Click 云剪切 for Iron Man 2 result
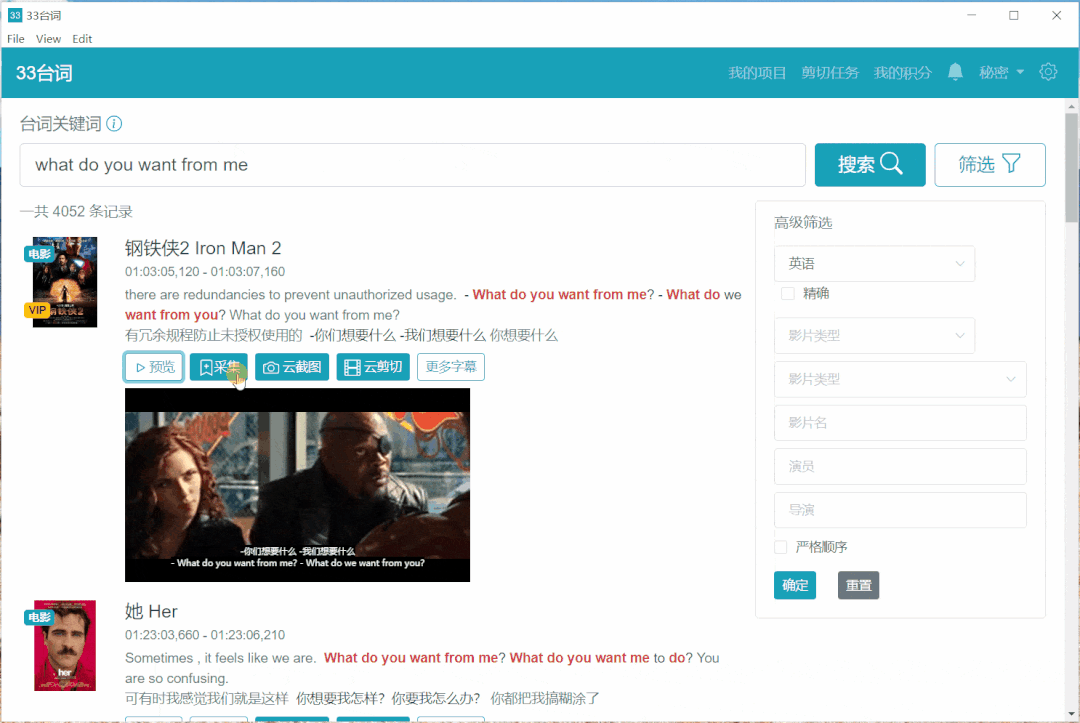 coord(373,367)
